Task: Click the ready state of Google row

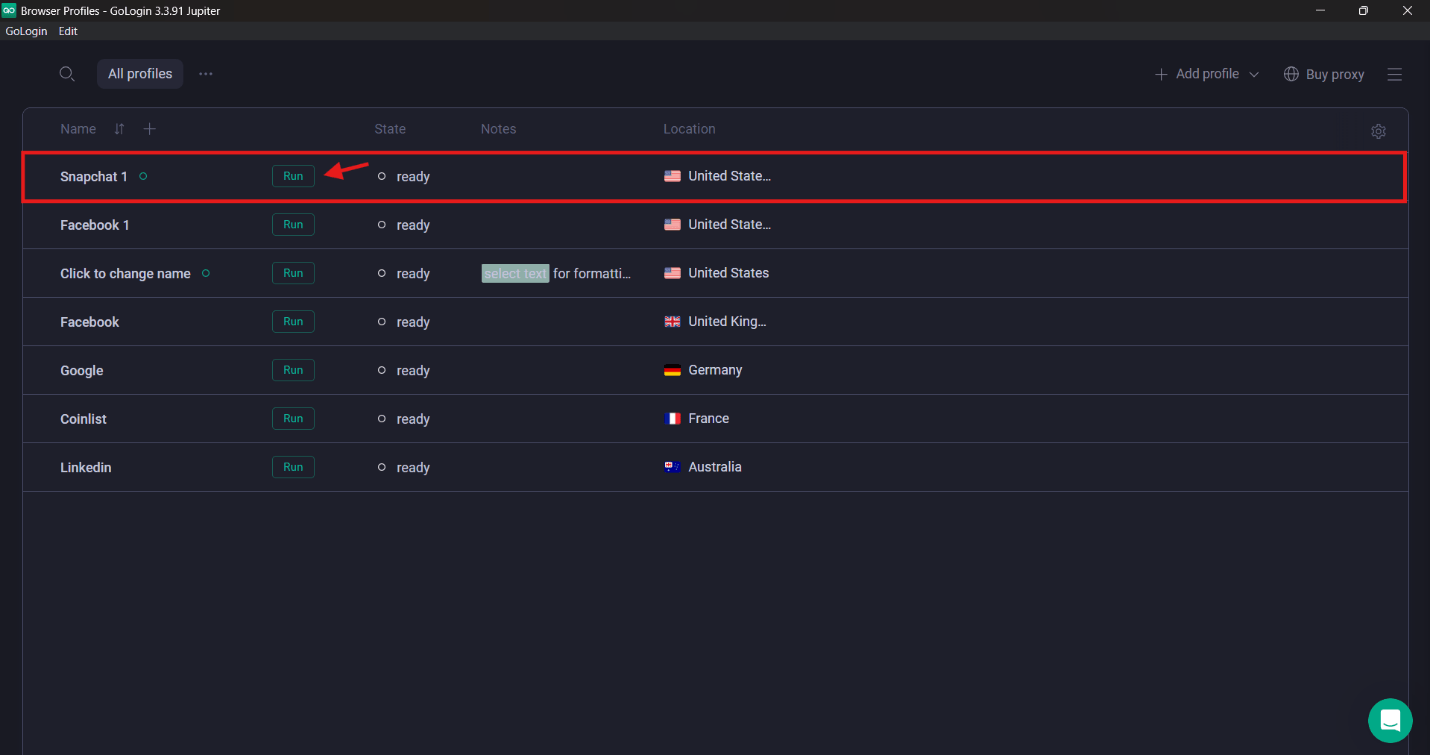Action: click(x=413, y=371)
